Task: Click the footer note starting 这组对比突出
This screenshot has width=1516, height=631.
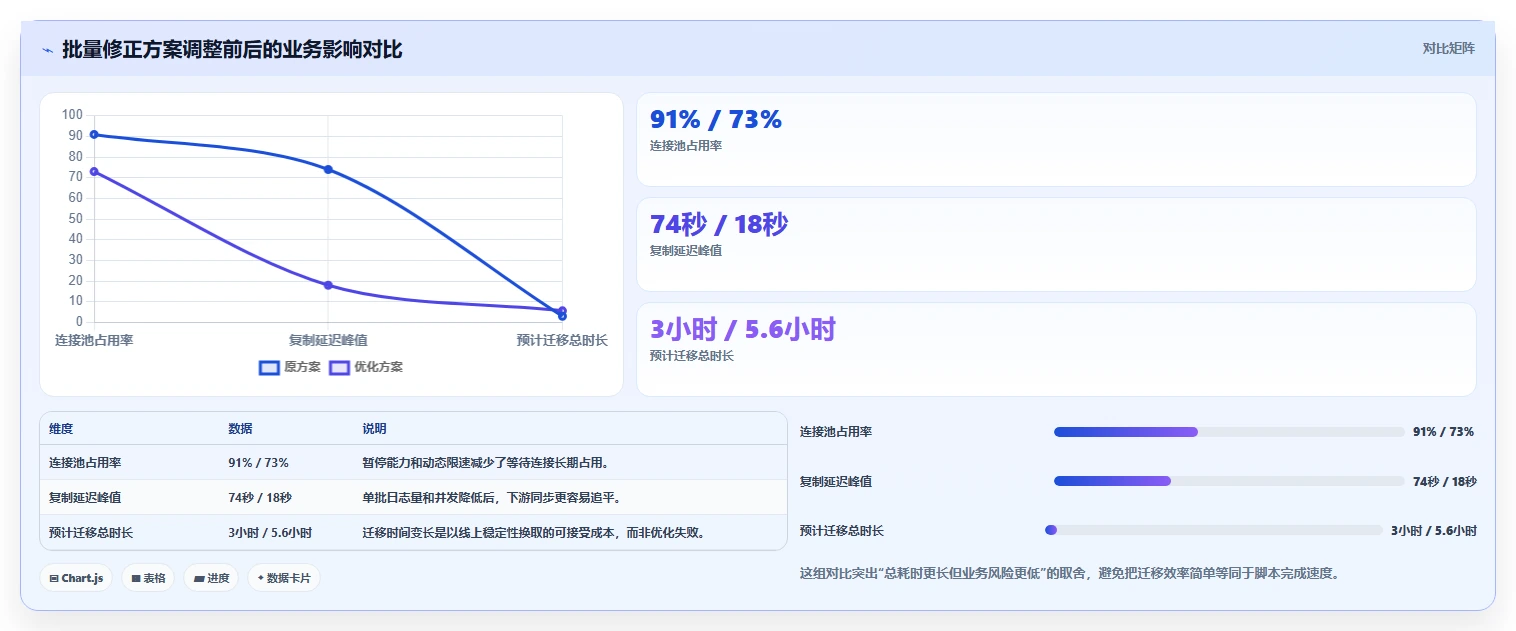Action: (x=1068, y=573)
